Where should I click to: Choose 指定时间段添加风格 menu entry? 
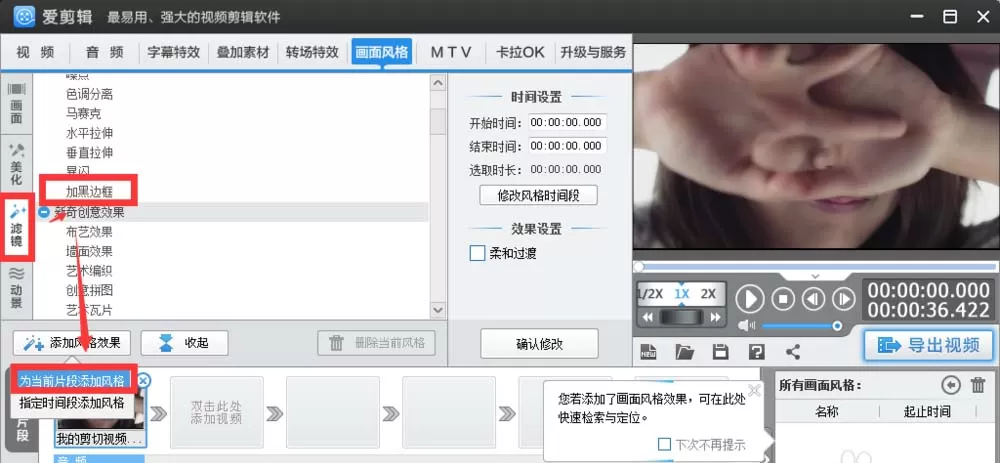(x=71, y=402)
